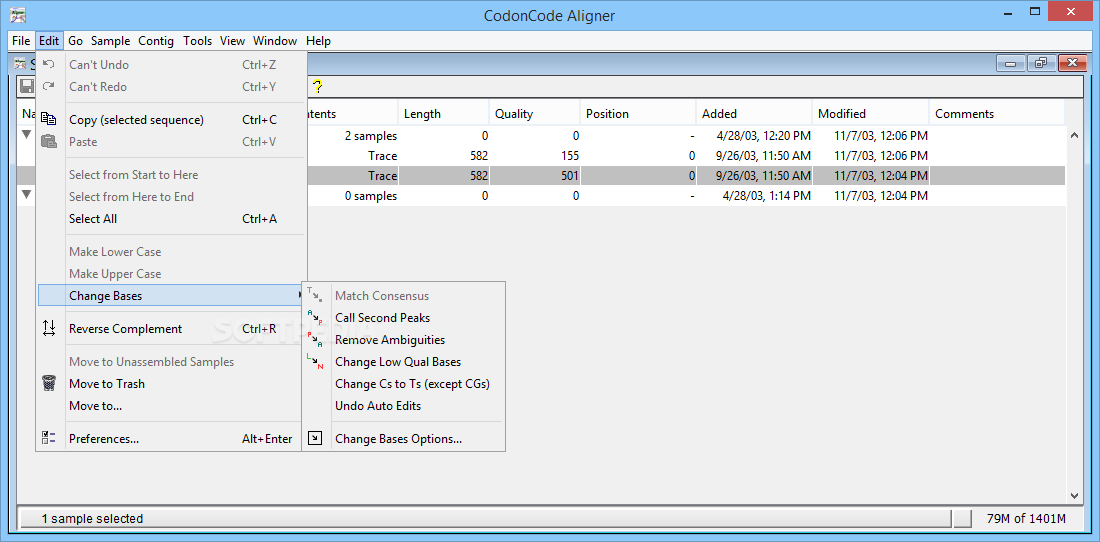This screenshot has width=1100, height=542.
Task: Choose Move to Trash menu entry
Action: coord(171,384)
